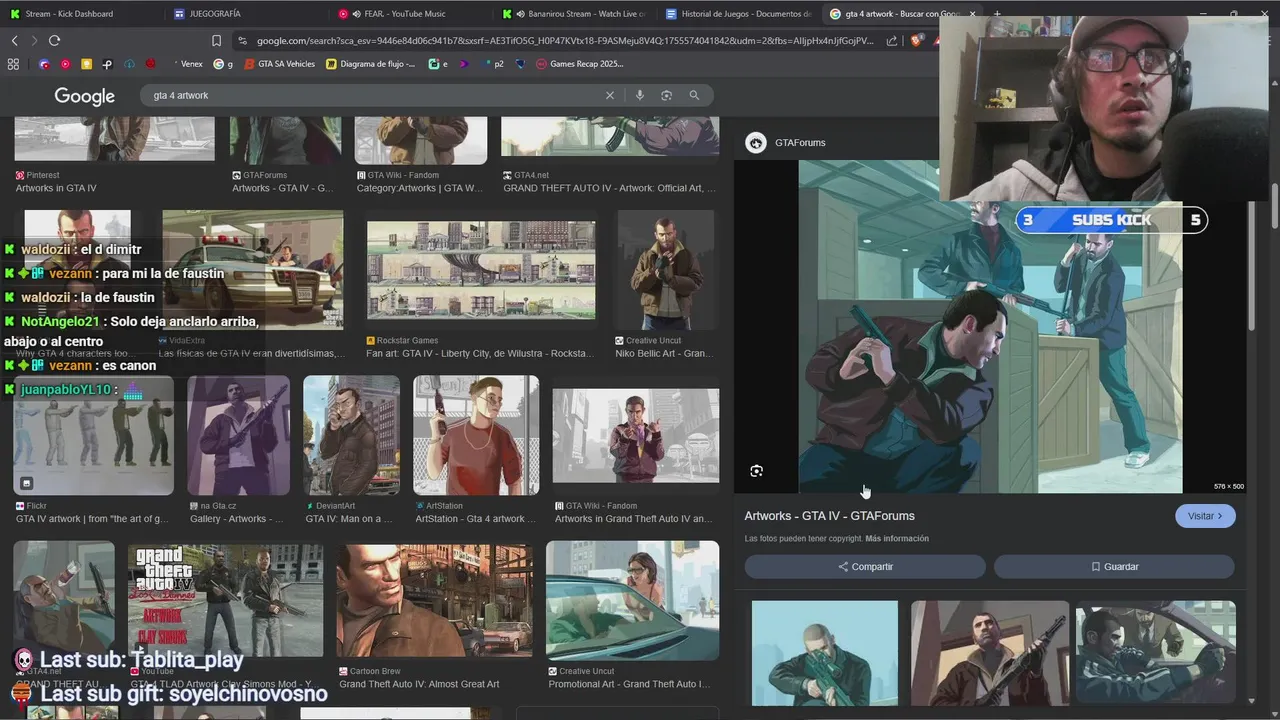Viewport: 1280px width, 720px height.
Task: Open 'Más información' copyright link
Action: pyautogui.click(x=897, y=539)
